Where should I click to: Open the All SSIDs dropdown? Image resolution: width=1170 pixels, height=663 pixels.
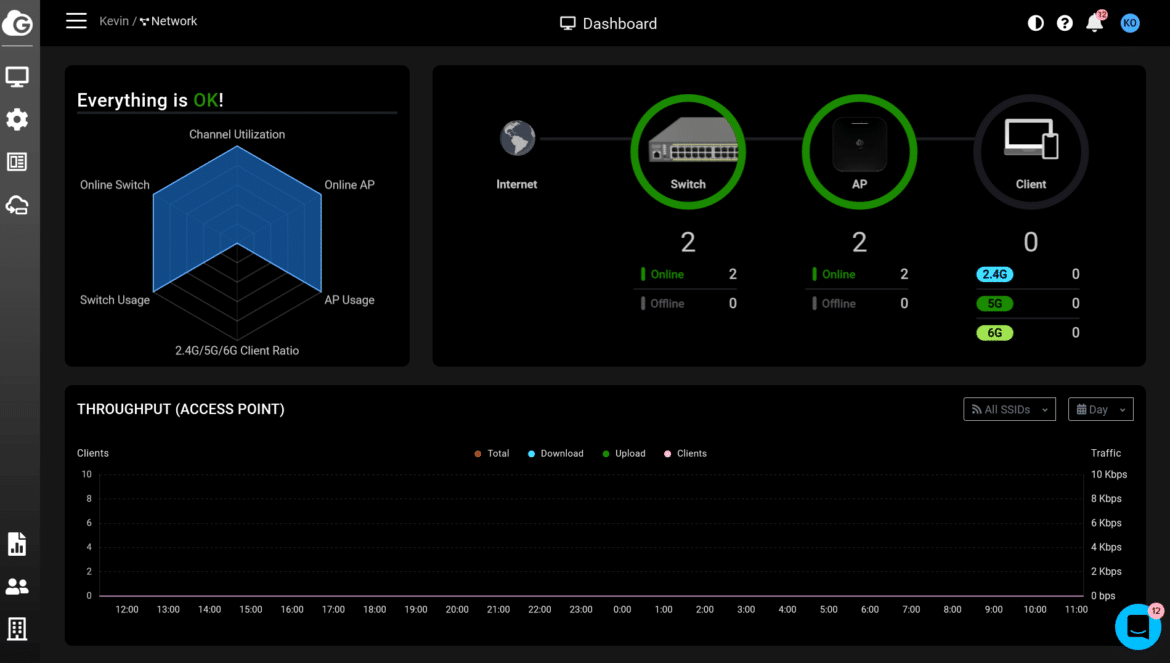(1010, 409)
